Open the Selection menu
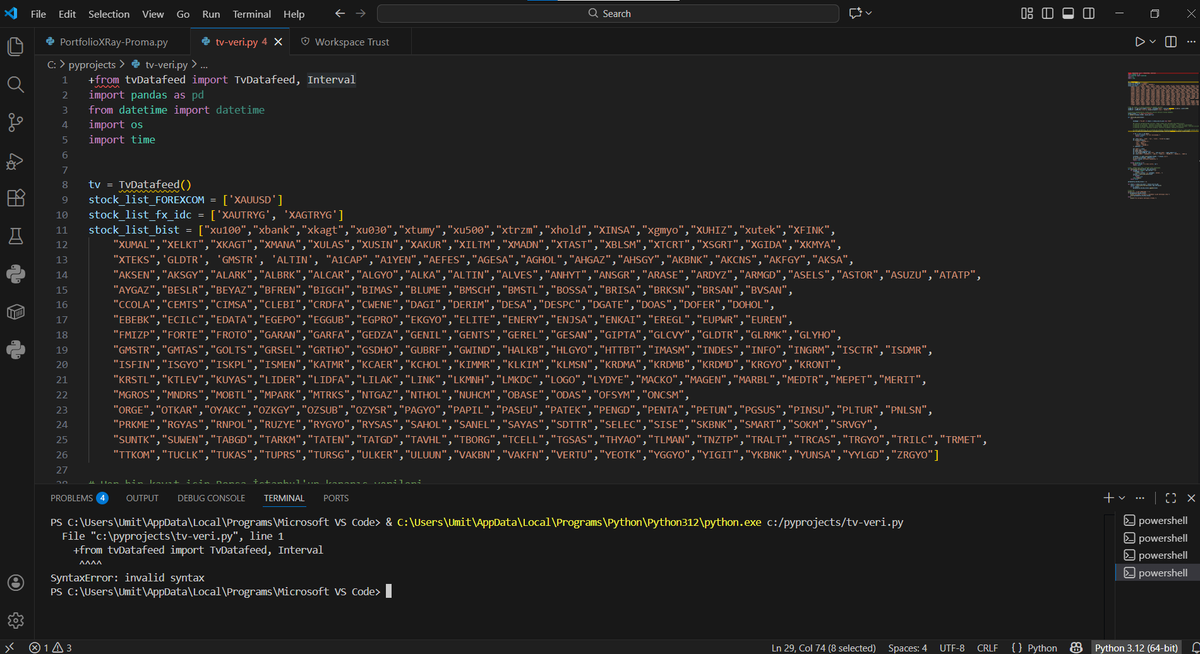 [109, 14]
